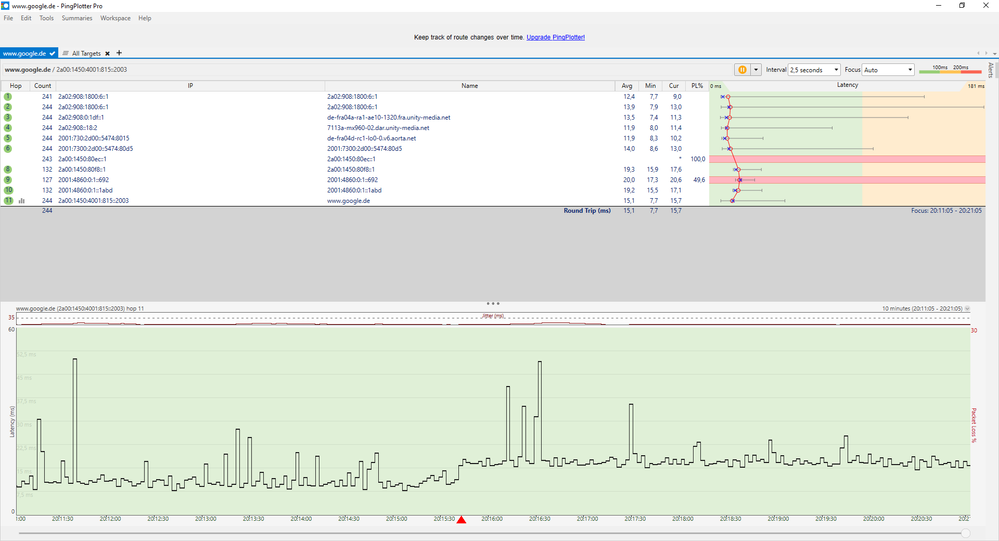
Task: Select the 7113a-mx960-02.dar.unity-media.net name
Action: pyautogui.click(x=378, y=127)
